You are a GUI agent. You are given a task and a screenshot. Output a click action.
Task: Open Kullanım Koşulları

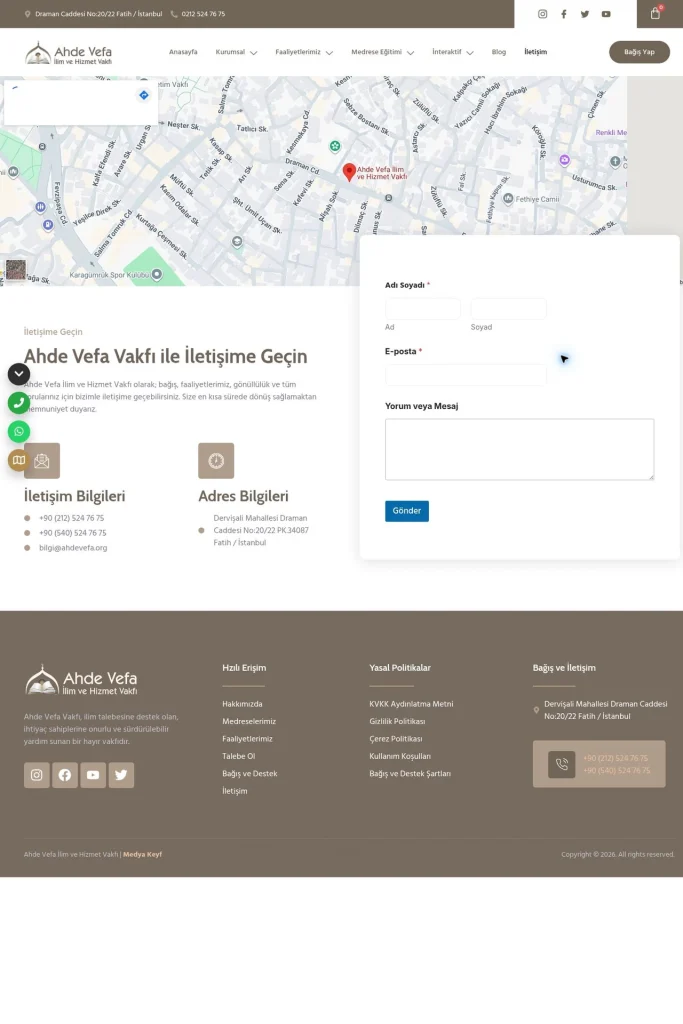click(x=400, y=756)
